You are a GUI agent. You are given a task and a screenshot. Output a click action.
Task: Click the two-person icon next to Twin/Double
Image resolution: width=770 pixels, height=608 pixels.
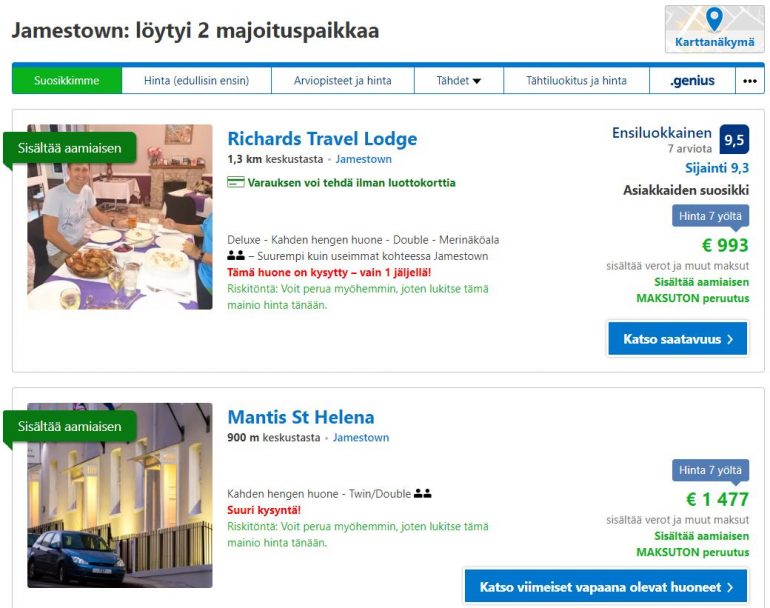[422, 493]
